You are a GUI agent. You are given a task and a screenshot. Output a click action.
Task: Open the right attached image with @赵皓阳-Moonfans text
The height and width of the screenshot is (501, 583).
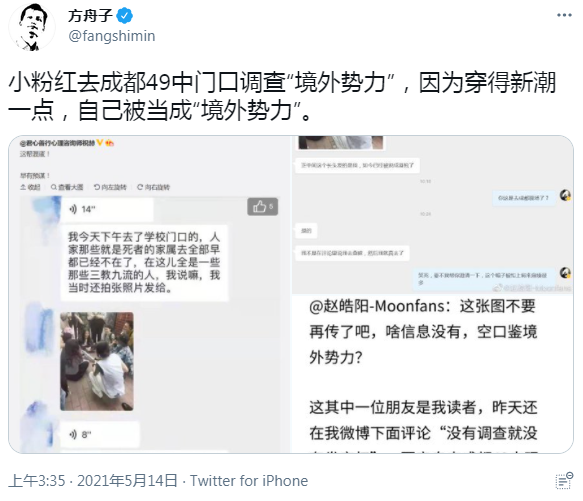(x=432, y=294)
